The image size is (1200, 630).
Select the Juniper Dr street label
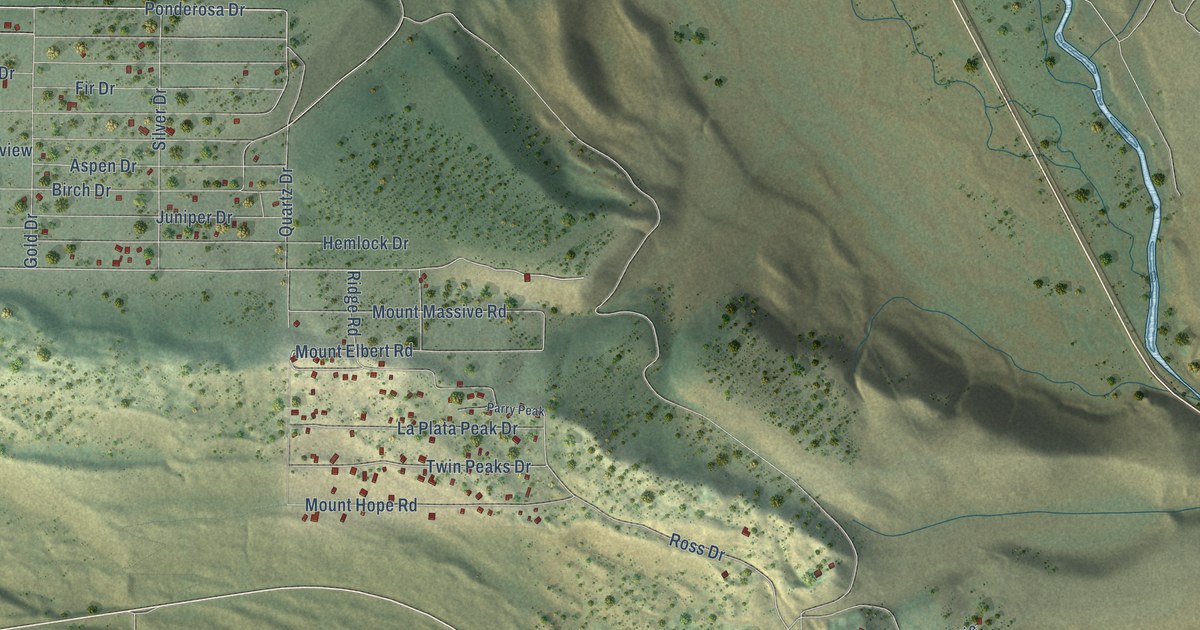click(195, 217)
